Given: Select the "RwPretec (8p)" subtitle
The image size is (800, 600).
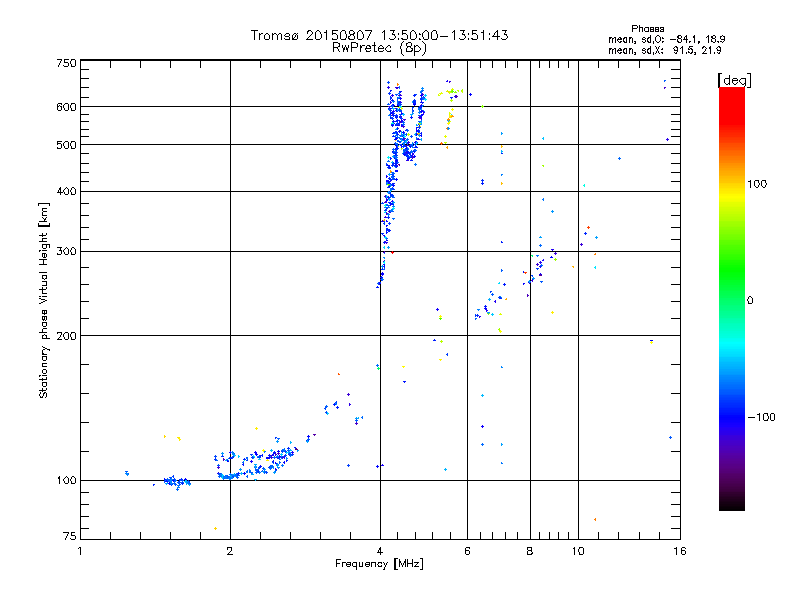Looking at the screenshot, I should pos(379,48).
